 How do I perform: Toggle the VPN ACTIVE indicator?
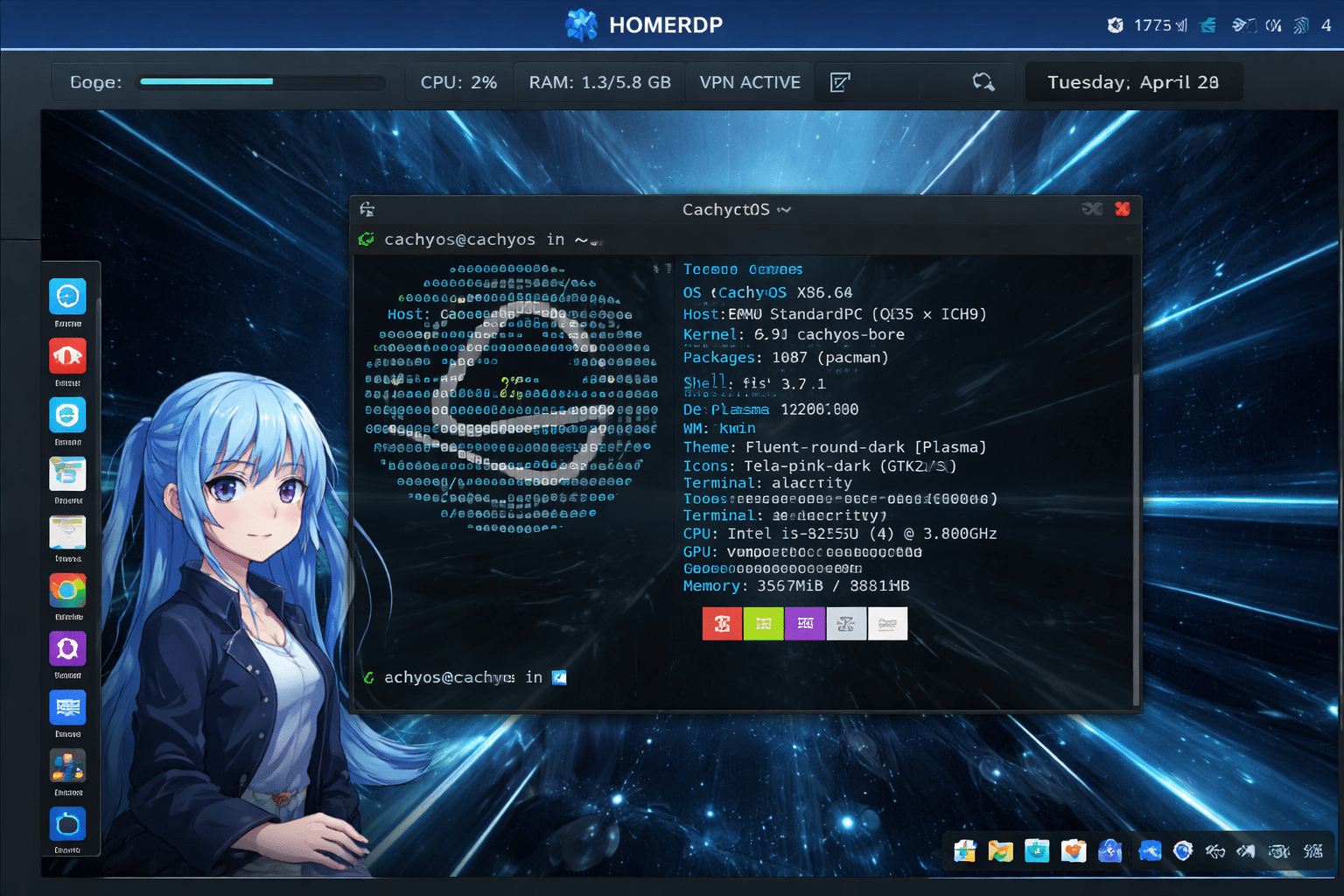coord(750,82)
